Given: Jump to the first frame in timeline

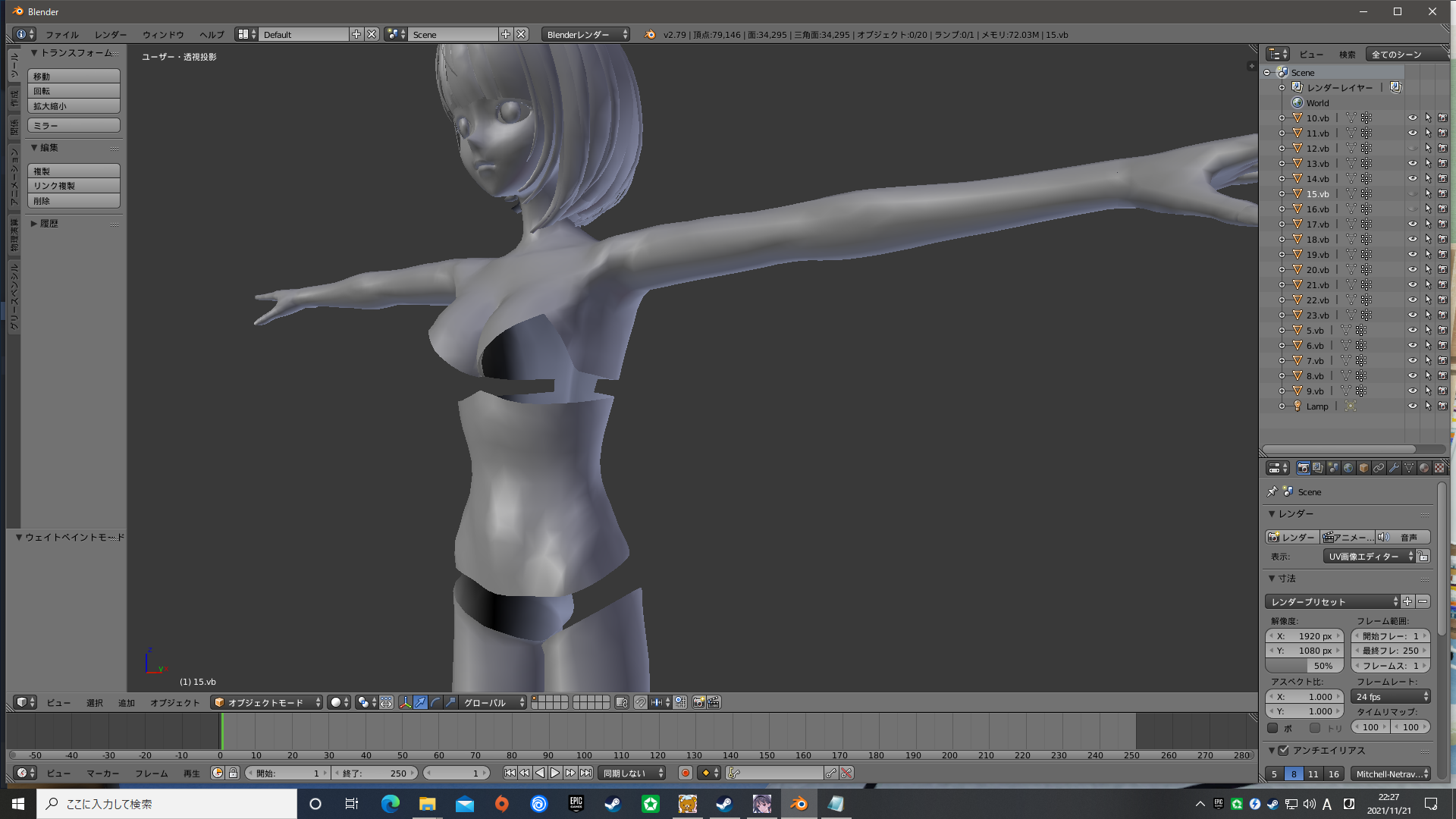Looking at the screenshot, I should click(510, 773).
